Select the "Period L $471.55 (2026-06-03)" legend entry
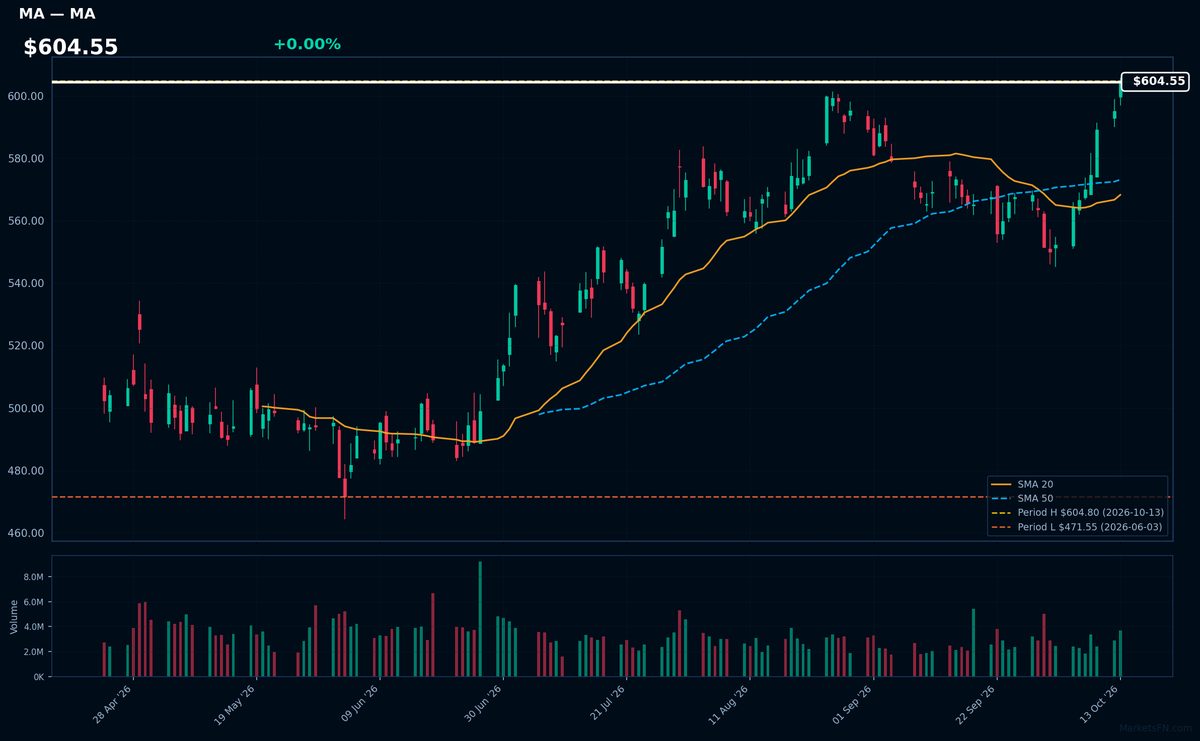 pyautogui.click(x=1077, y=527)
